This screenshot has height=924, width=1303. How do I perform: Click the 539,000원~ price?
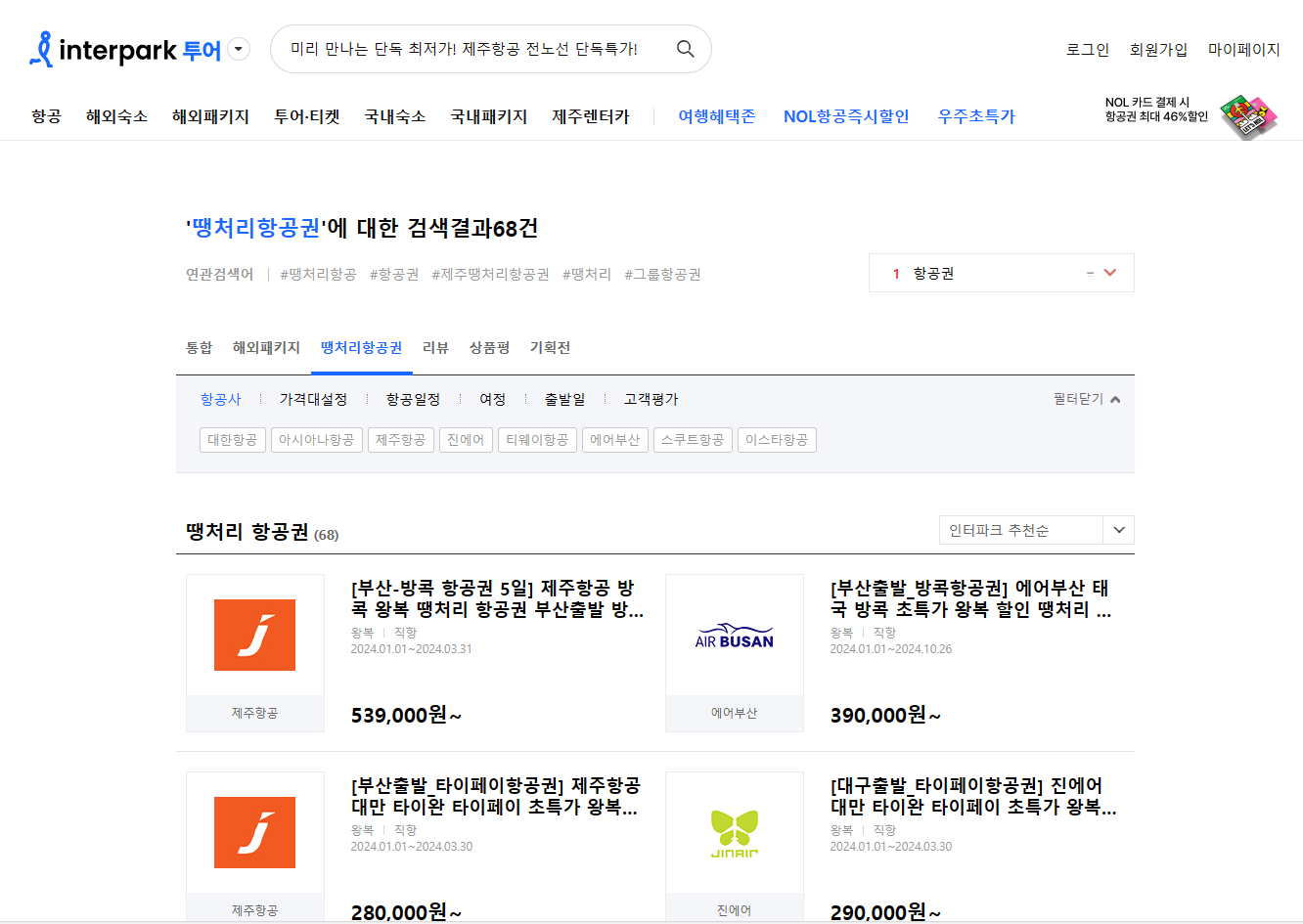[406, 715]
